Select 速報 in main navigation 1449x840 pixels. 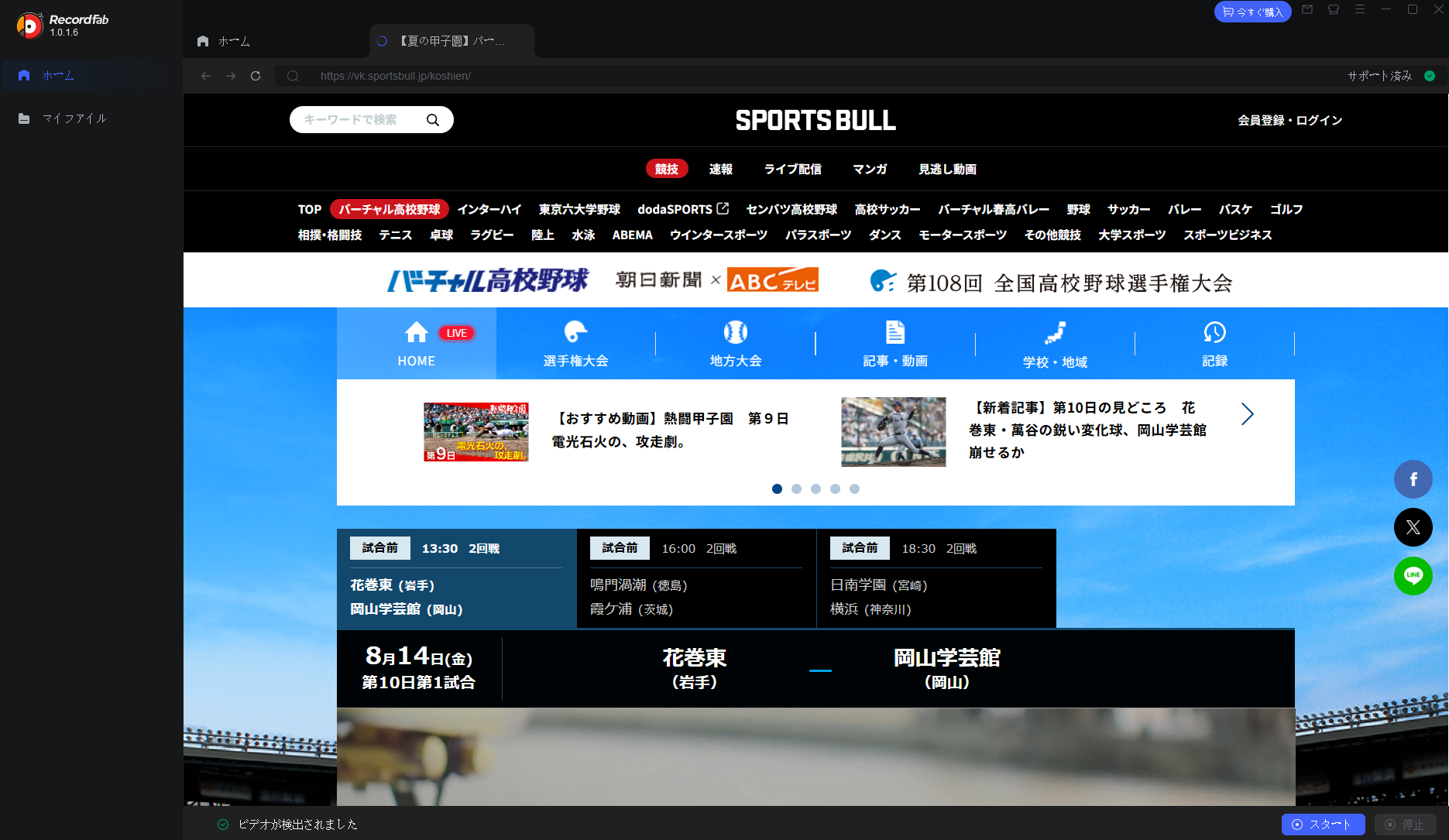tap(721, 169)
